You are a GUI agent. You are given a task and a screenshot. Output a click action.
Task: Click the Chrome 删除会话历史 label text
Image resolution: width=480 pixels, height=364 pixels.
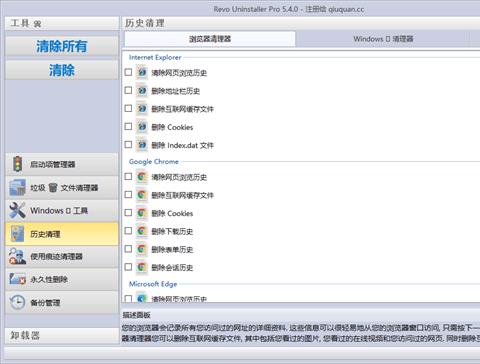tap(172, 267)
